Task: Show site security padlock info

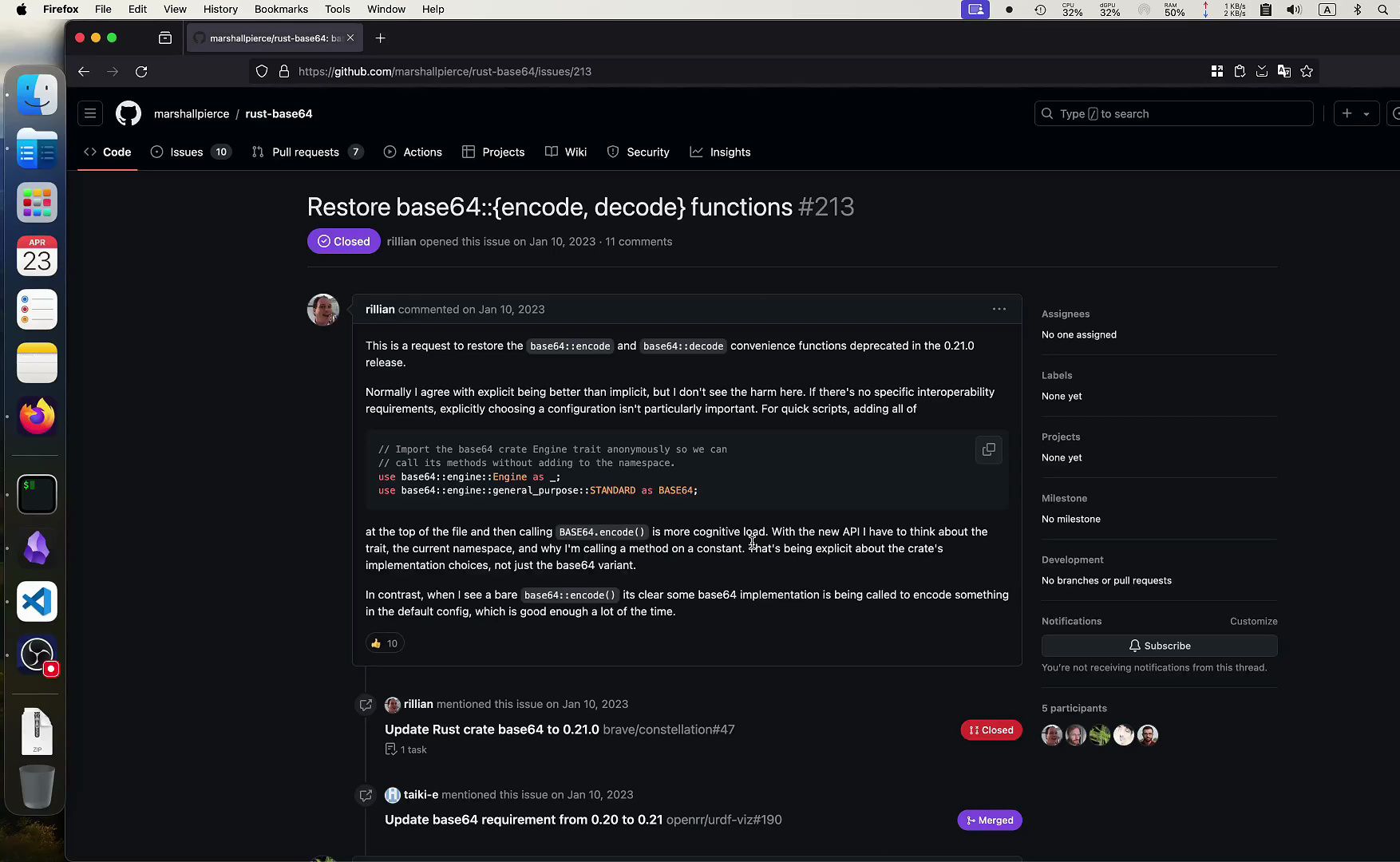Action: [283, 71]
